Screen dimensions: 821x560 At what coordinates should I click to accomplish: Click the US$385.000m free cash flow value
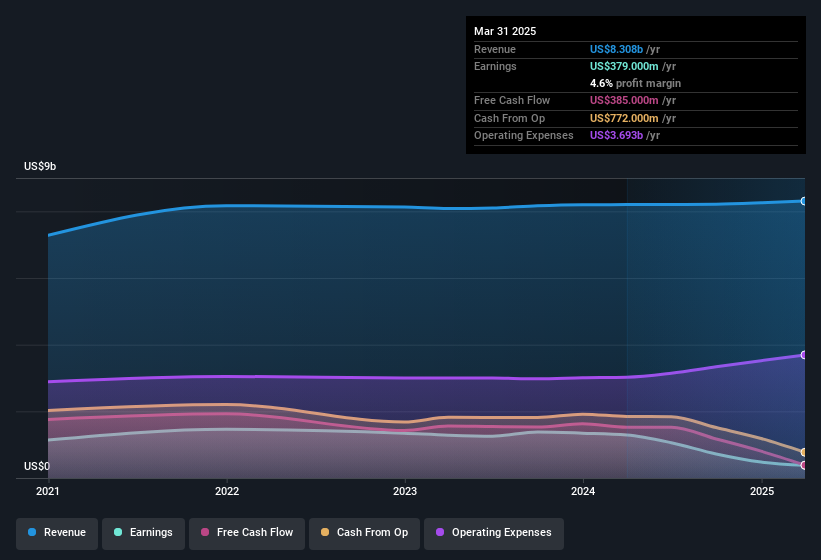(x=624, y=100)
